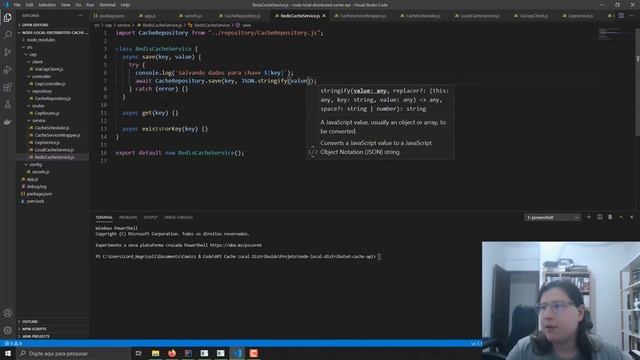Click the signature help next-overload arrow

click(x=313, y=157)
